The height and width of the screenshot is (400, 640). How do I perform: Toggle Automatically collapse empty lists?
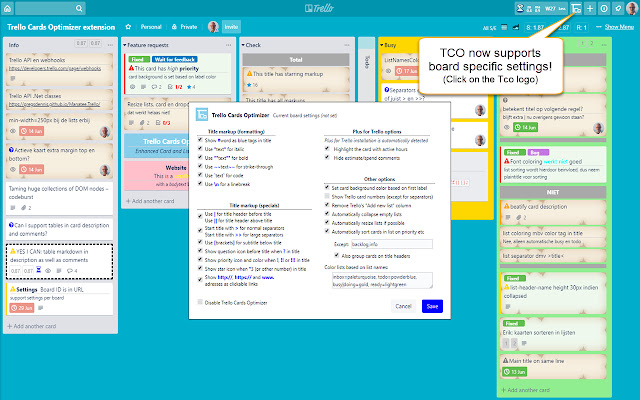point(327,213)
